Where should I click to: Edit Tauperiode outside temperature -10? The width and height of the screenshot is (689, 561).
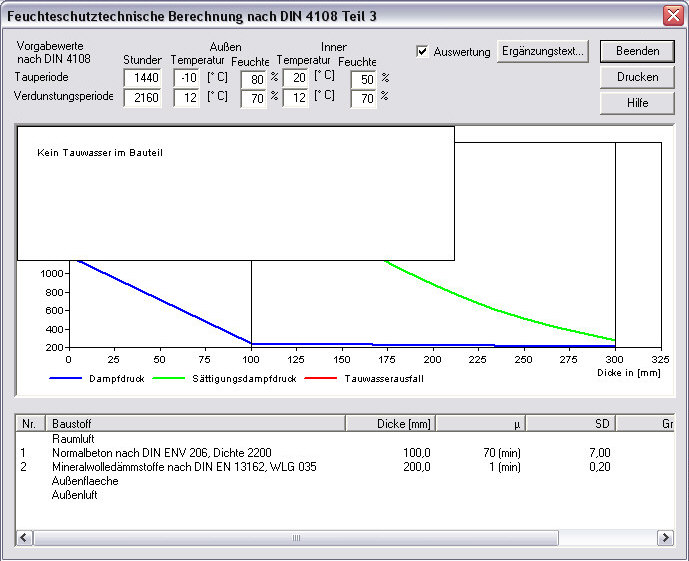point(186,78)
